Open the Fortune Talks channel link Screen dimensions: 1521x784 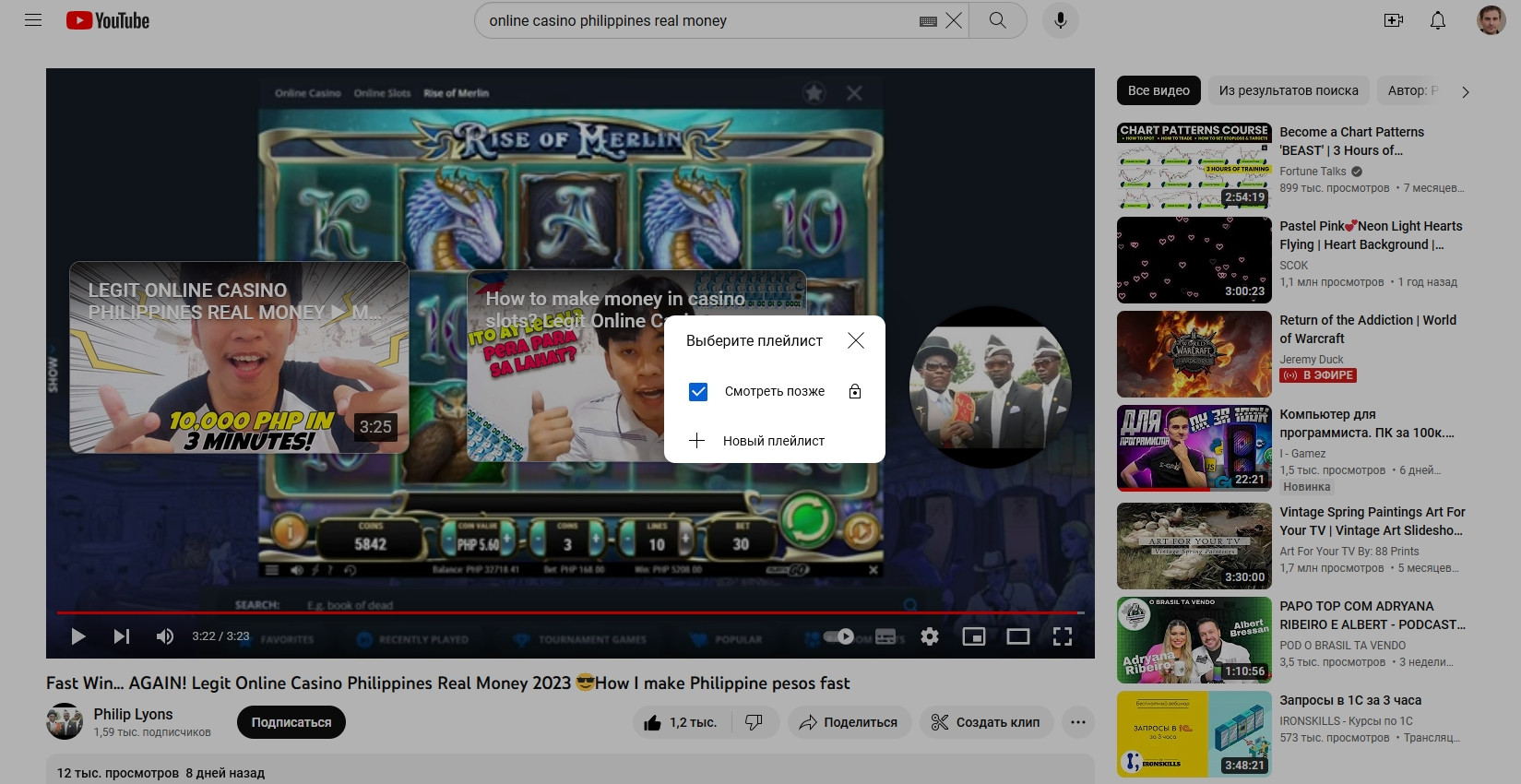tap(1313, 172)
